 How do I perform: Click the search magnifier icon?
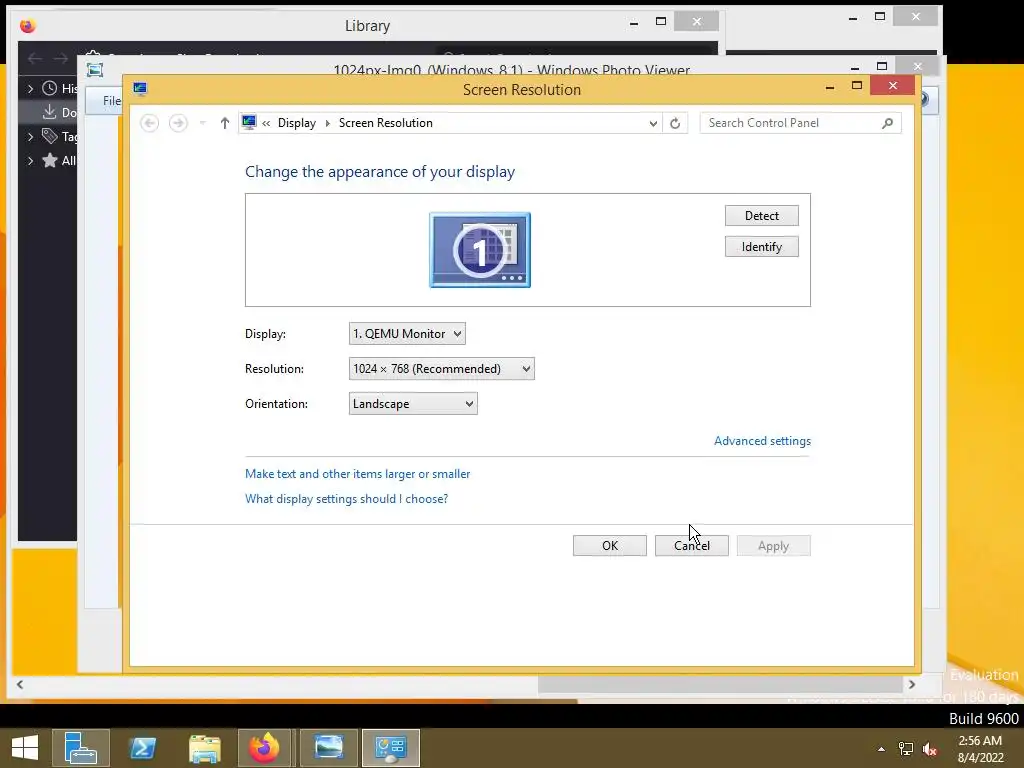pyautogui.click(x=887, y=123)
